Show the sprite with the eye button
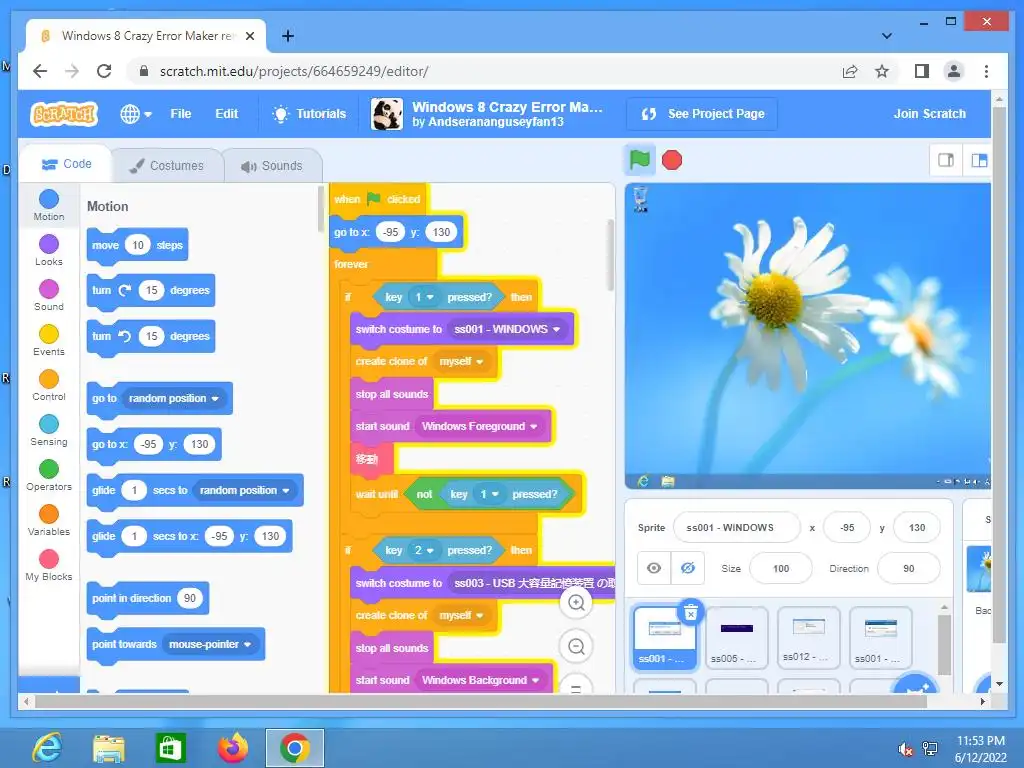This screenshot has height=768, width=1024. pyautogui.click(x=654, y=568)
